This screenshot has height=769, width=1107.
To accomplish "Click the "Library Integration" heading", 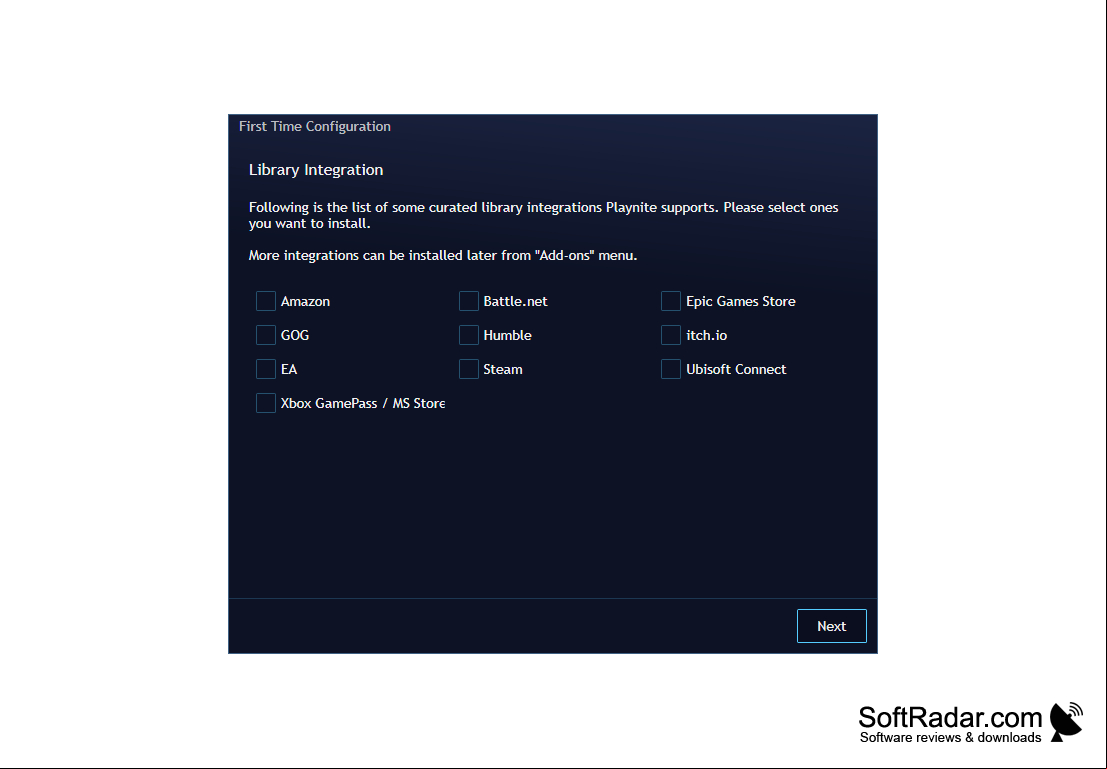I will (316, 170).
